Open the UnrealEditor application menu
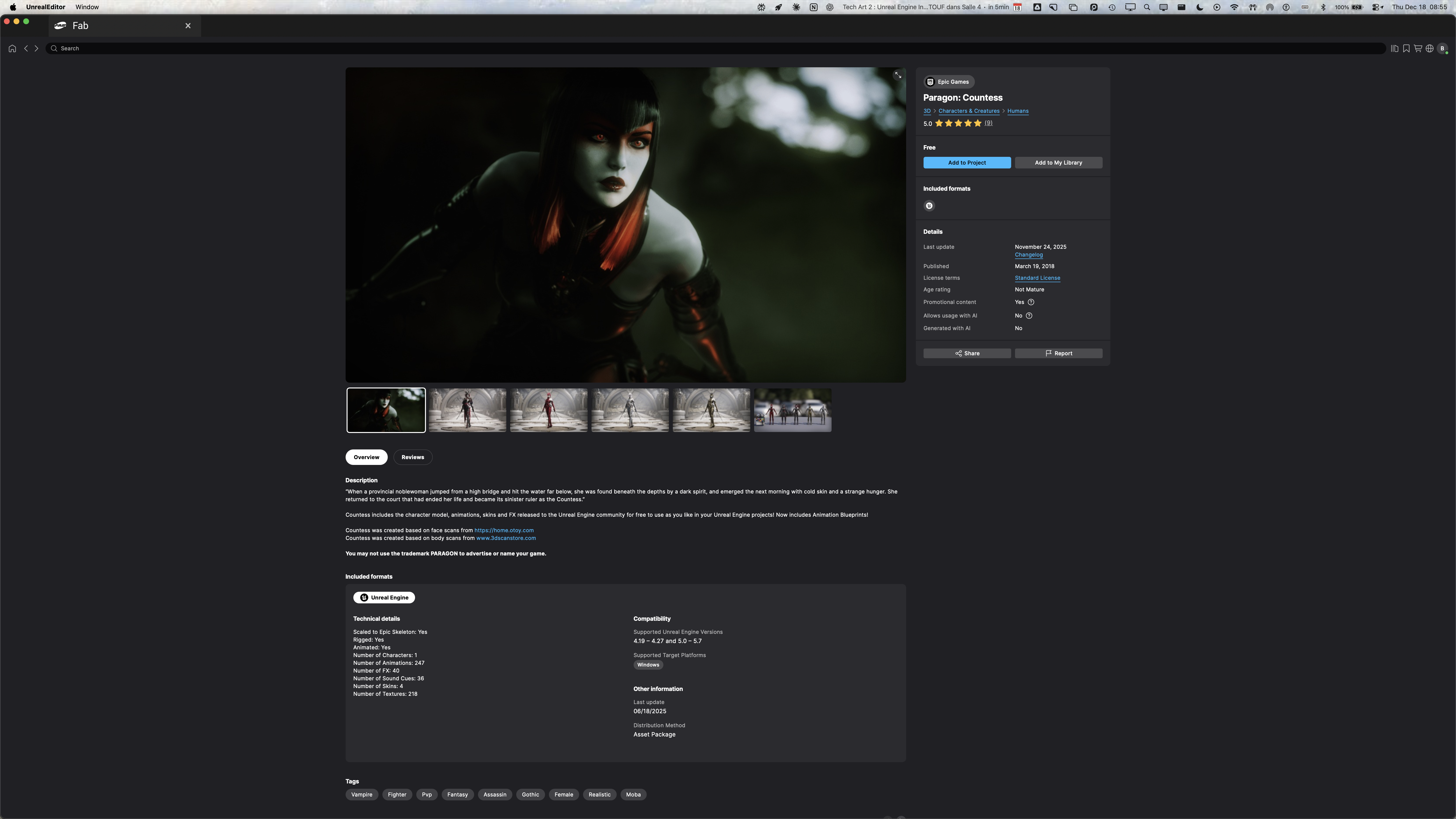The height and width of the screenshot is (819, 1456). 45,7
